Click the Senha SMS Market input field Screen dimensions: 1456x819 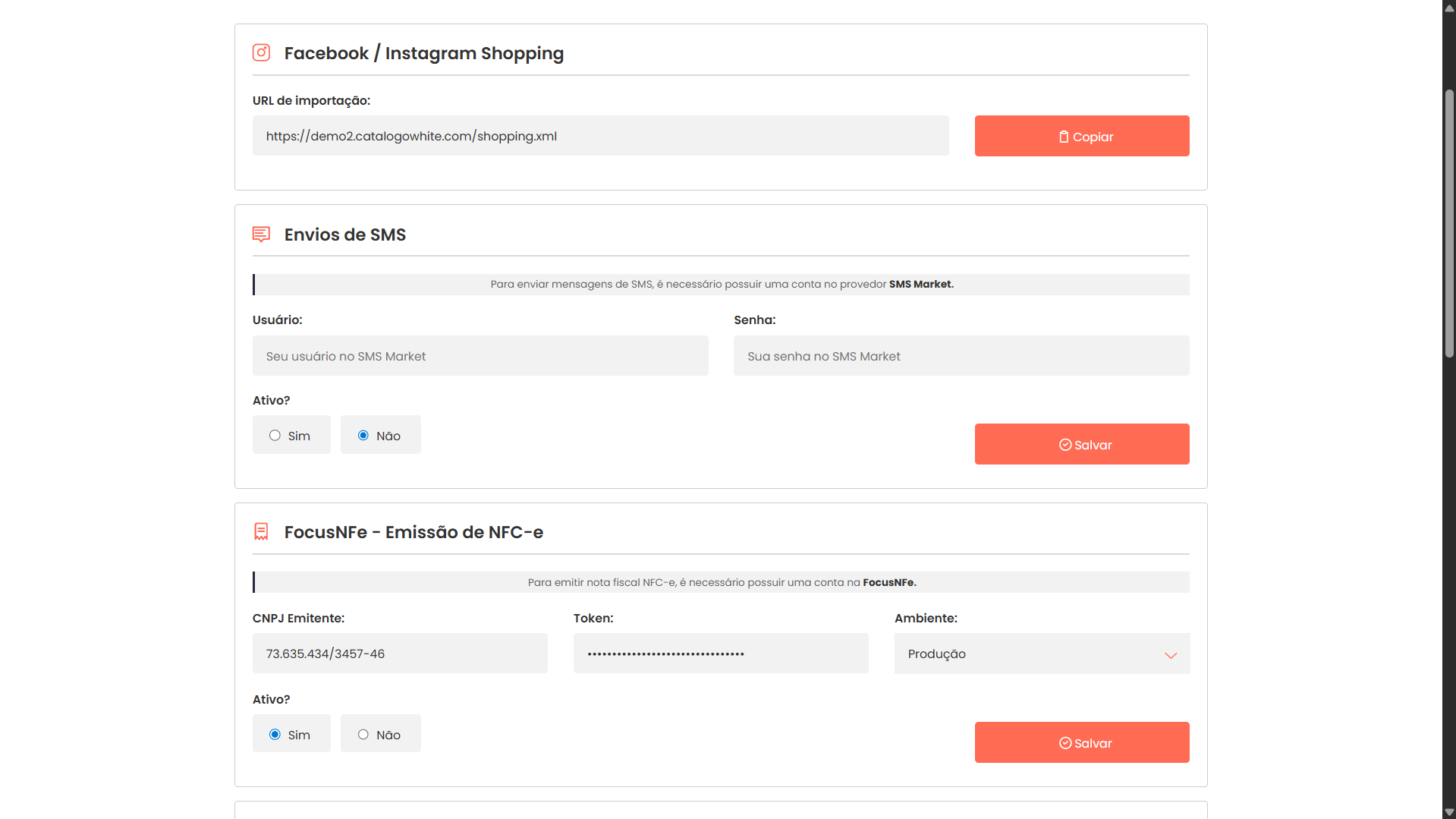click(961, 355)
